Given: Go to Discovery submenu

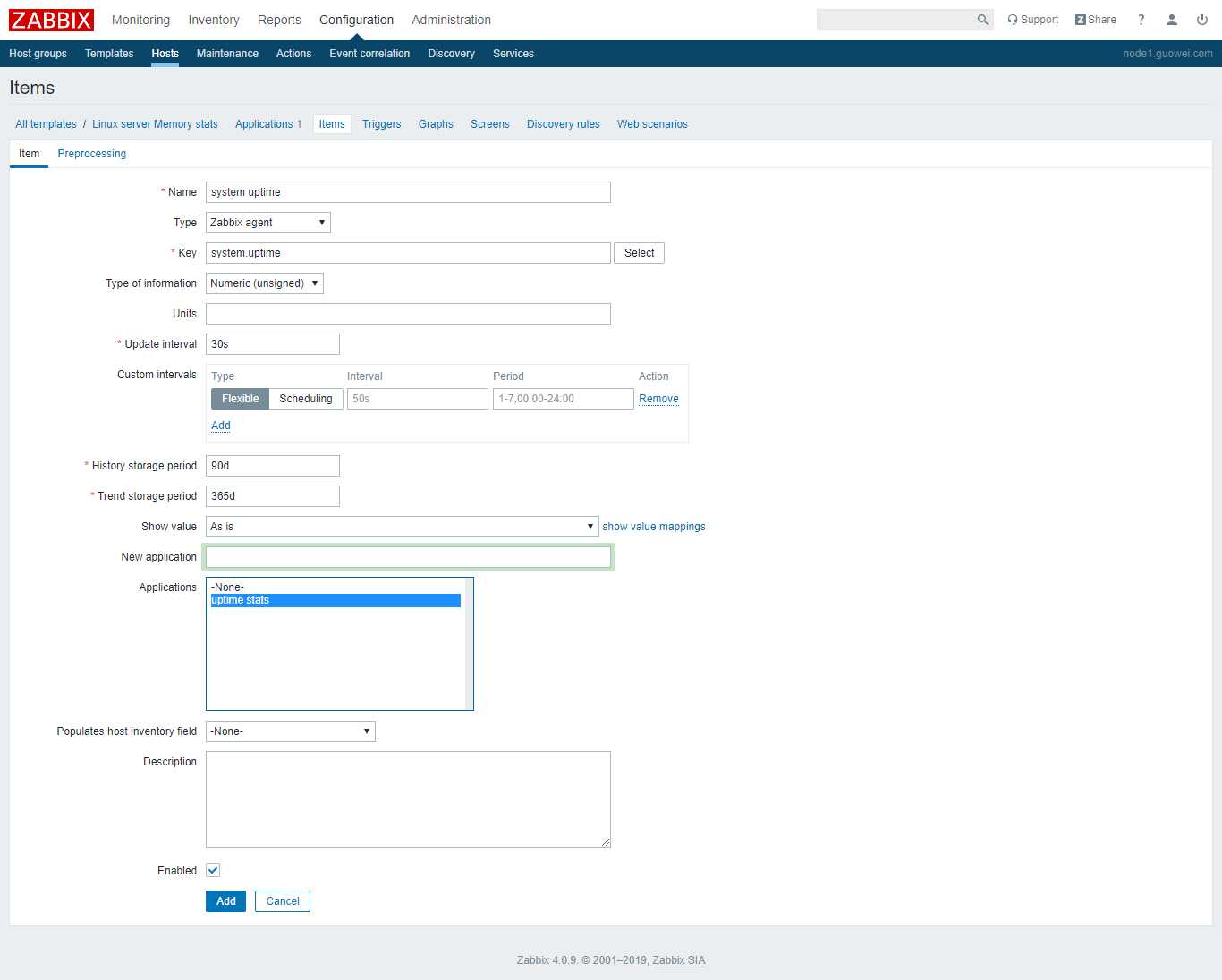Looking at the screenshot, I should pyautogui.click(x=451, y=54).
